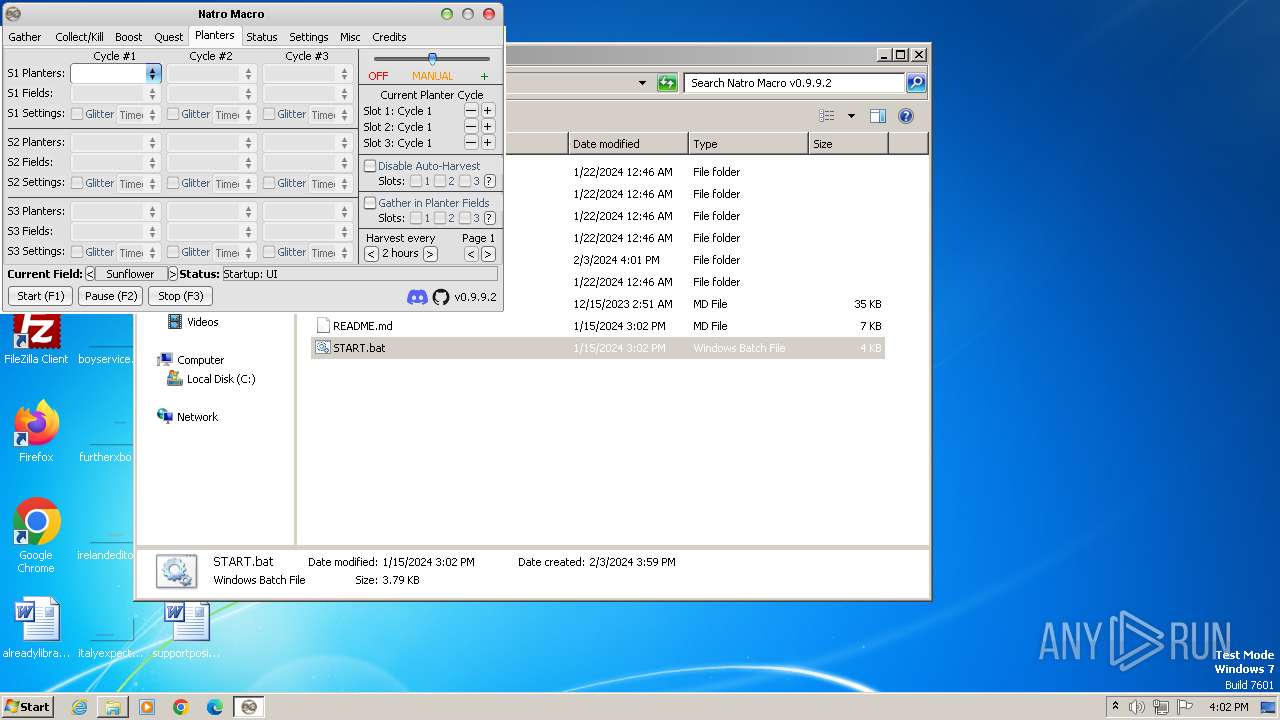Open alreadylibra Word document on desktop
1280x720 pixels.
tap(36, 628)
